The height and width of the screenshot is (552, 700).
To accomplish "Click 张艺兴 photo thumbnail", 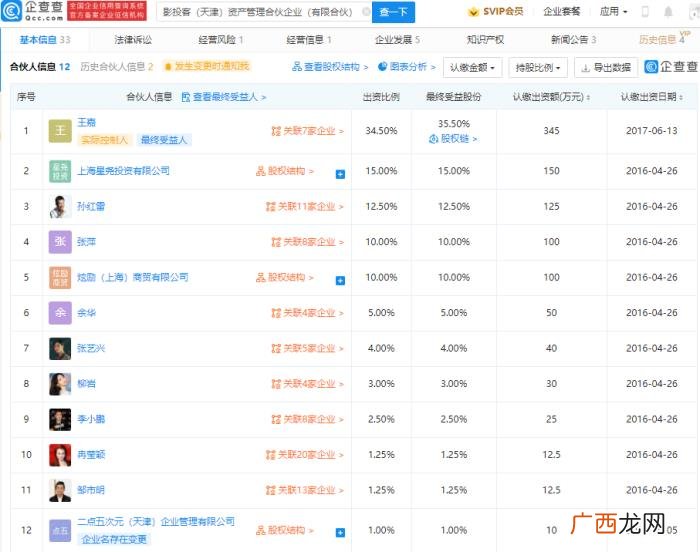I will [60, 348].
